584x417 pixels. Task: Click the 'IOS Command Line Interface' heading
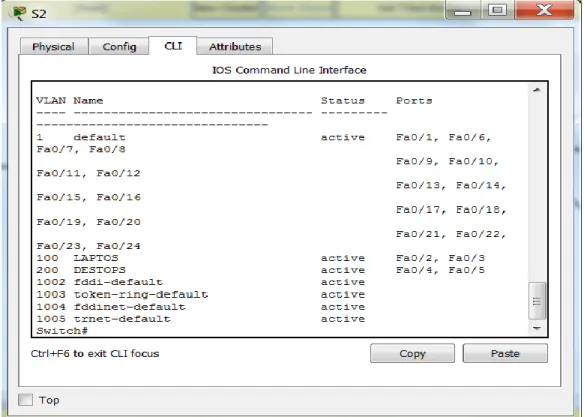pyautogui.click(x=289, y=70)
